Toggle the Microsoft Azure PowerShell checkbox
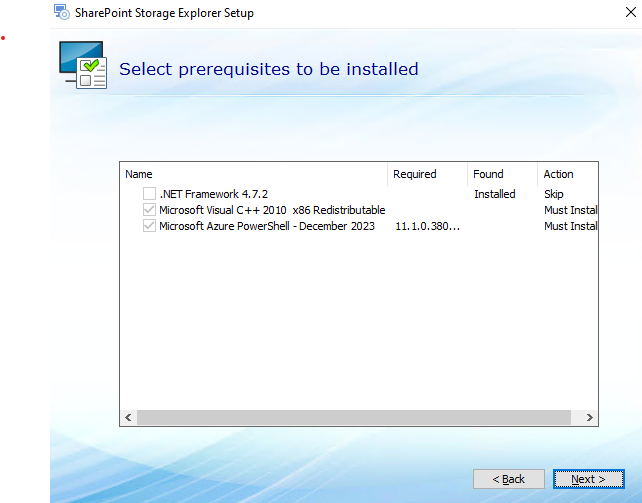The image size is (642, 503). coord(149,226)
